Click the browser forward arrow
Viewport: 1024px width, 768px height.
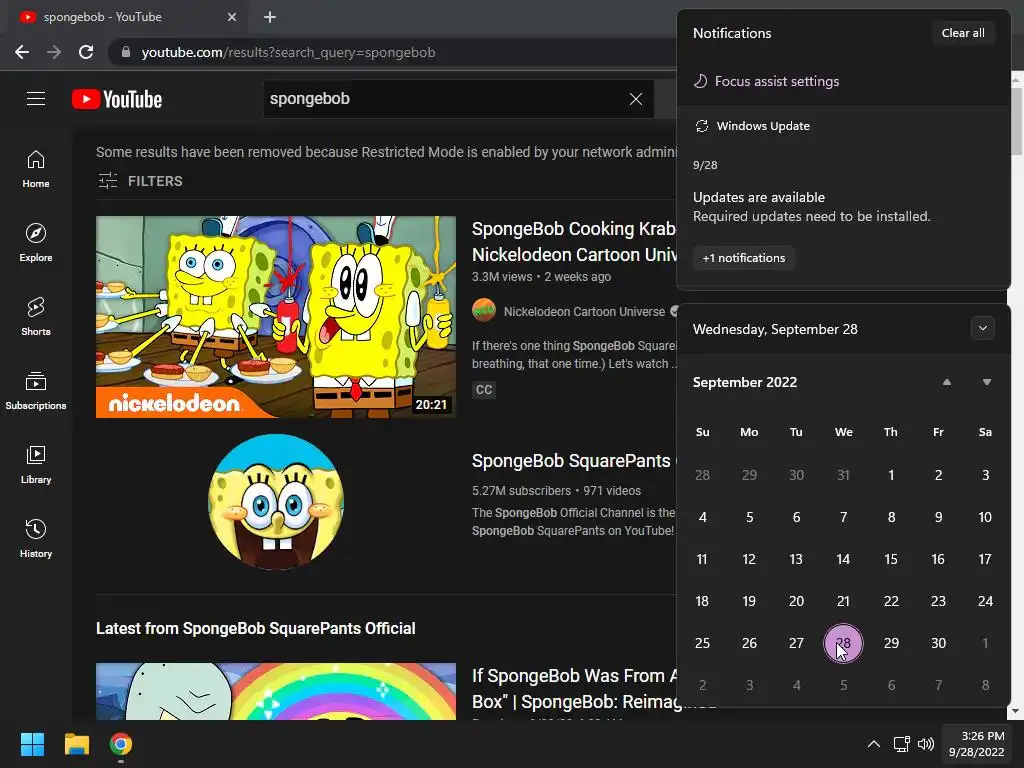54,52
